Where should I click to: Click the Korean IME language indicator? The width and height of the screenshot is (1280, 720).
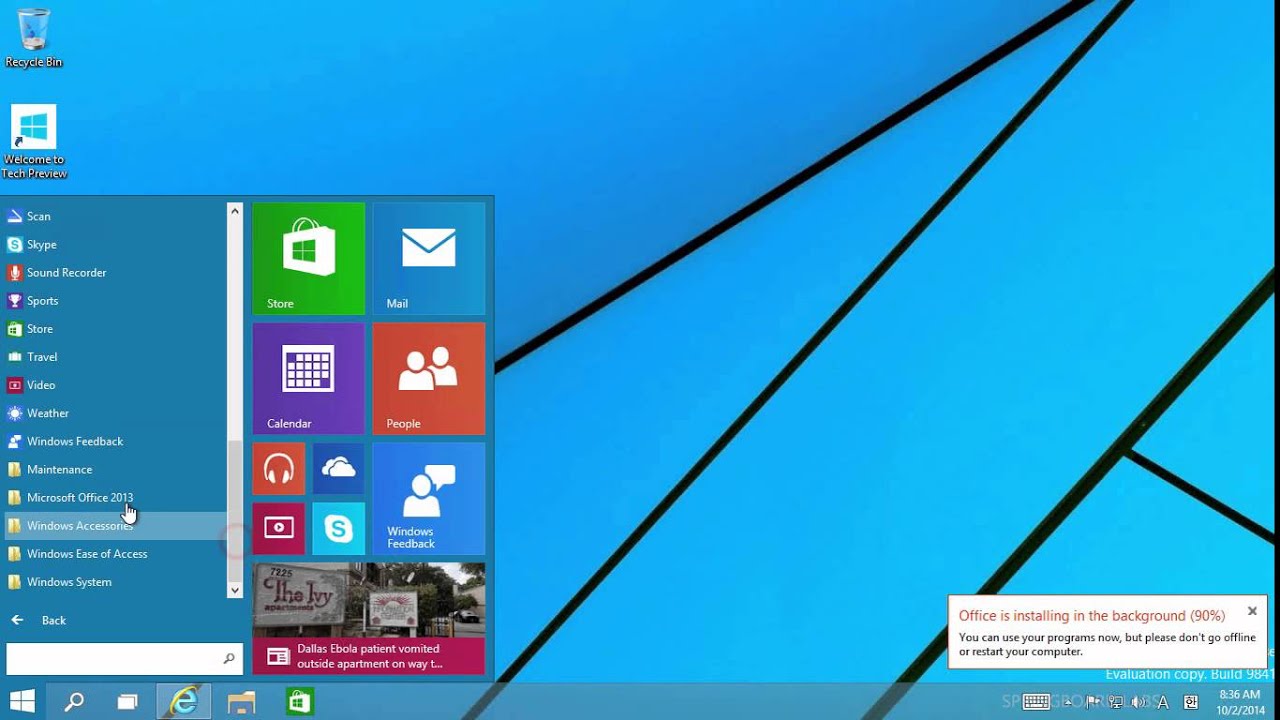(1191, 702)
